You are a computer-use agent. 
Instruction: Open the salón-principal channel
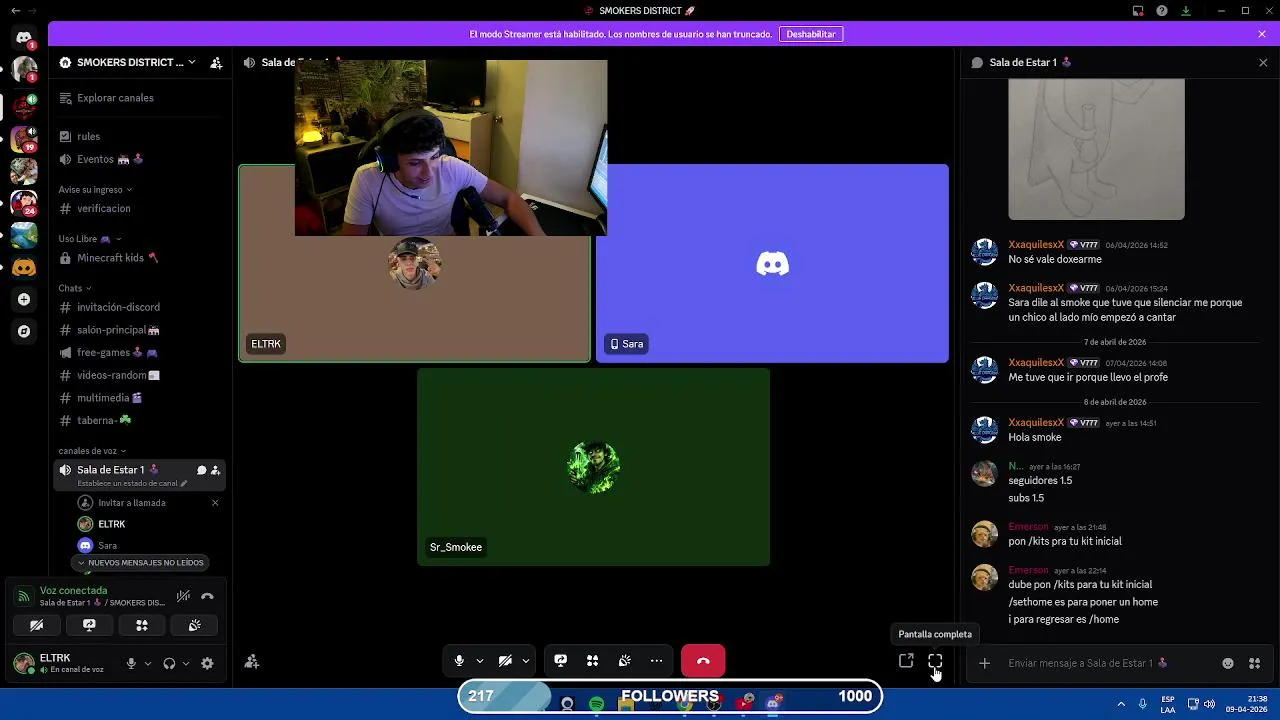click(x=140, y=330)
